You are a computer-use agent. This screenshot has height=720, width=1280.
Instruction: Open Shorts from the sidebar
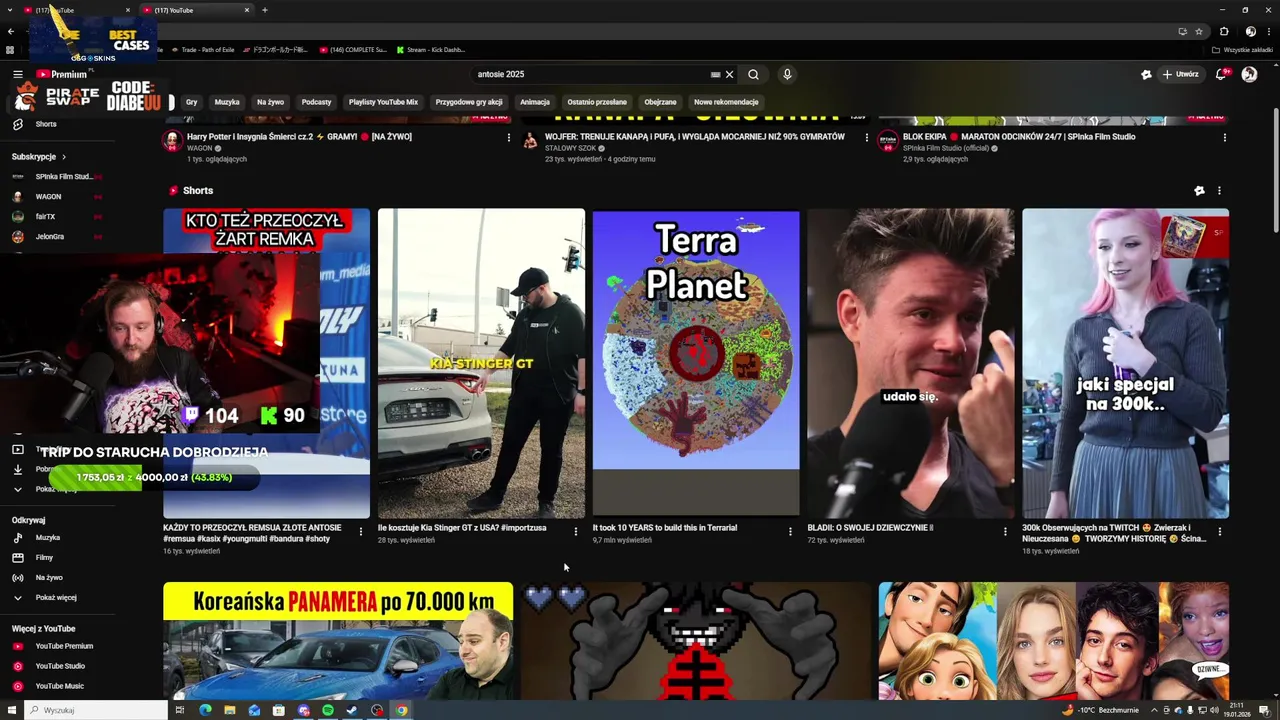pos(45,124)
